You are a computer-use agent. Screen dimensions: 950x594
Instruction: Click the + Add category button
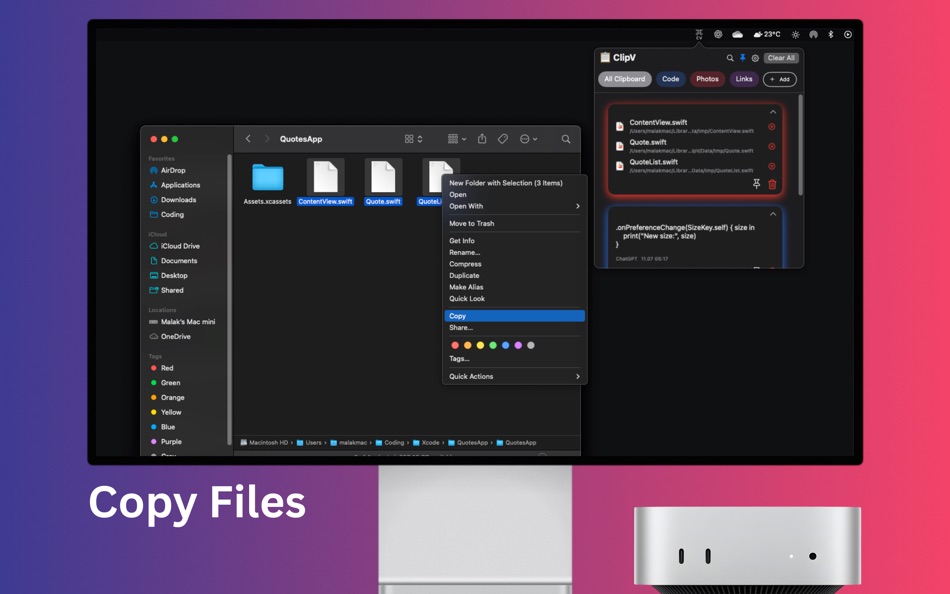point(780,79)
